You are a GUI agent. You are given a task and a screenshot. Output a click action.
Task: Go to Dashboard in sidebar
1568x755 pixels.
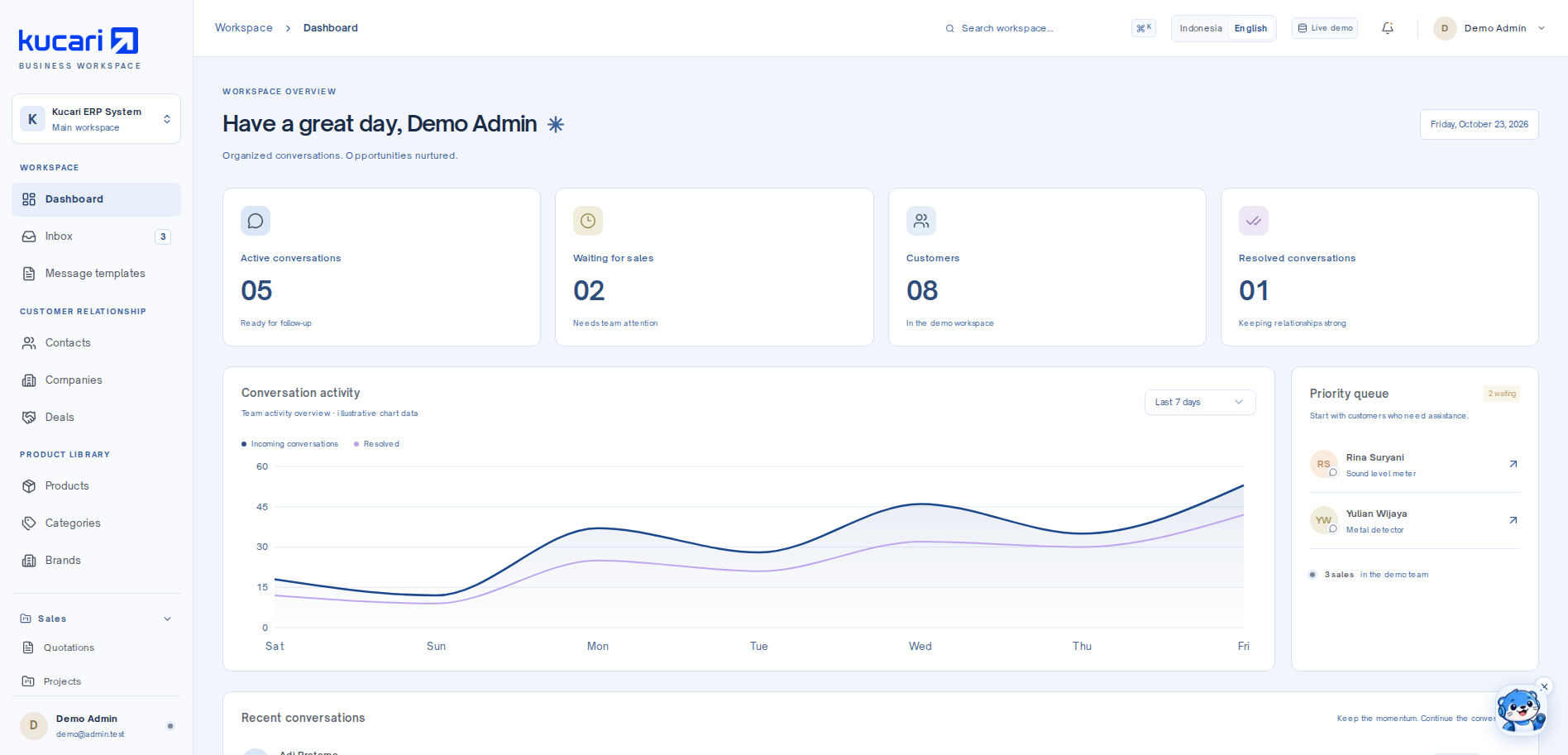[x=96, y=199]
